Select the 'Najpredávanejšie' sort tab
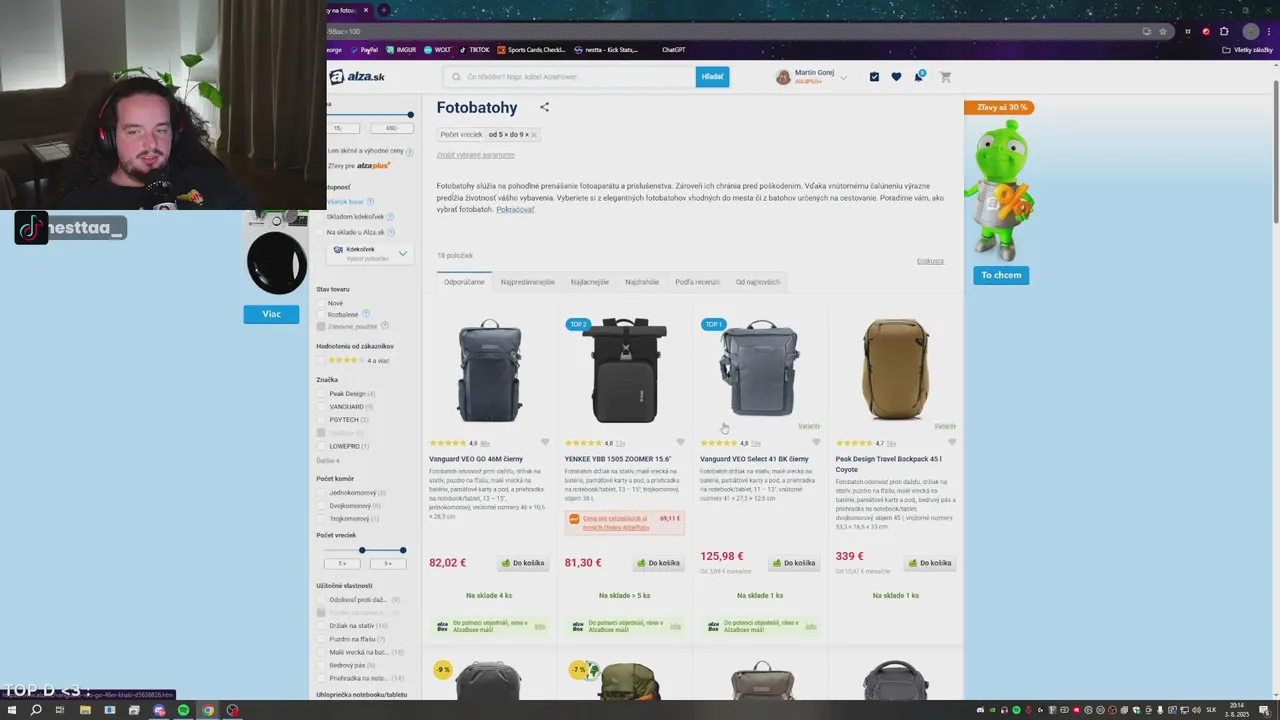 [527, 282]
